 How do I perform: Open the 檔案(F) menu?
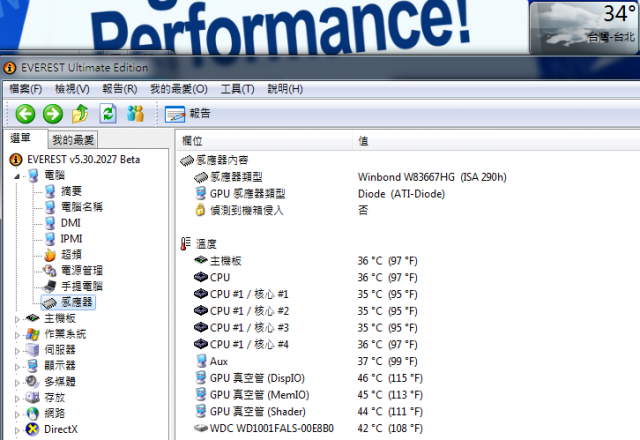[x=26, y=89]
